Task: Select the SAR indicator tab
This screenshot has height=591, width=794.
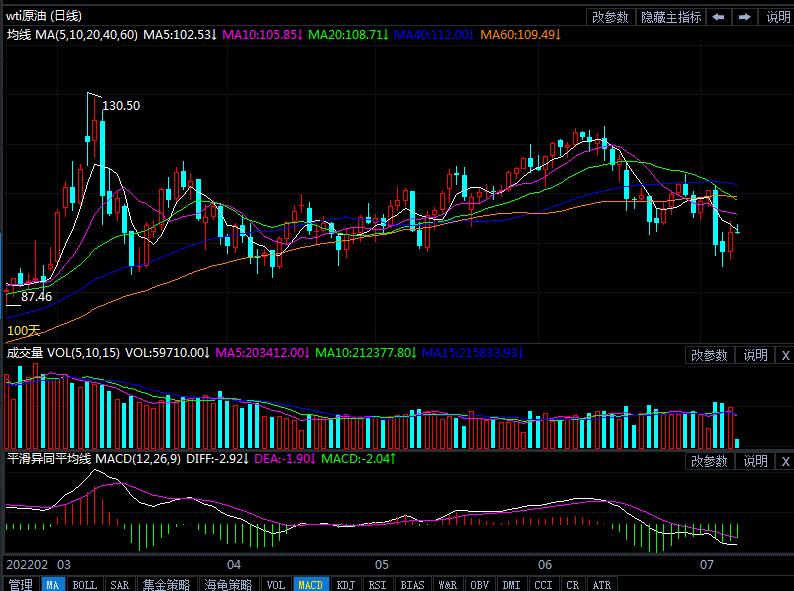Action: tap(119, 584)
